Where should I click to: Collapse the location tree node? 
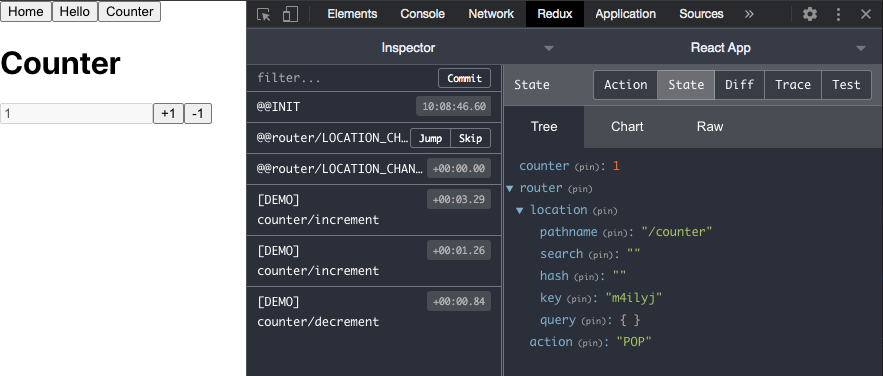(520, 210)
